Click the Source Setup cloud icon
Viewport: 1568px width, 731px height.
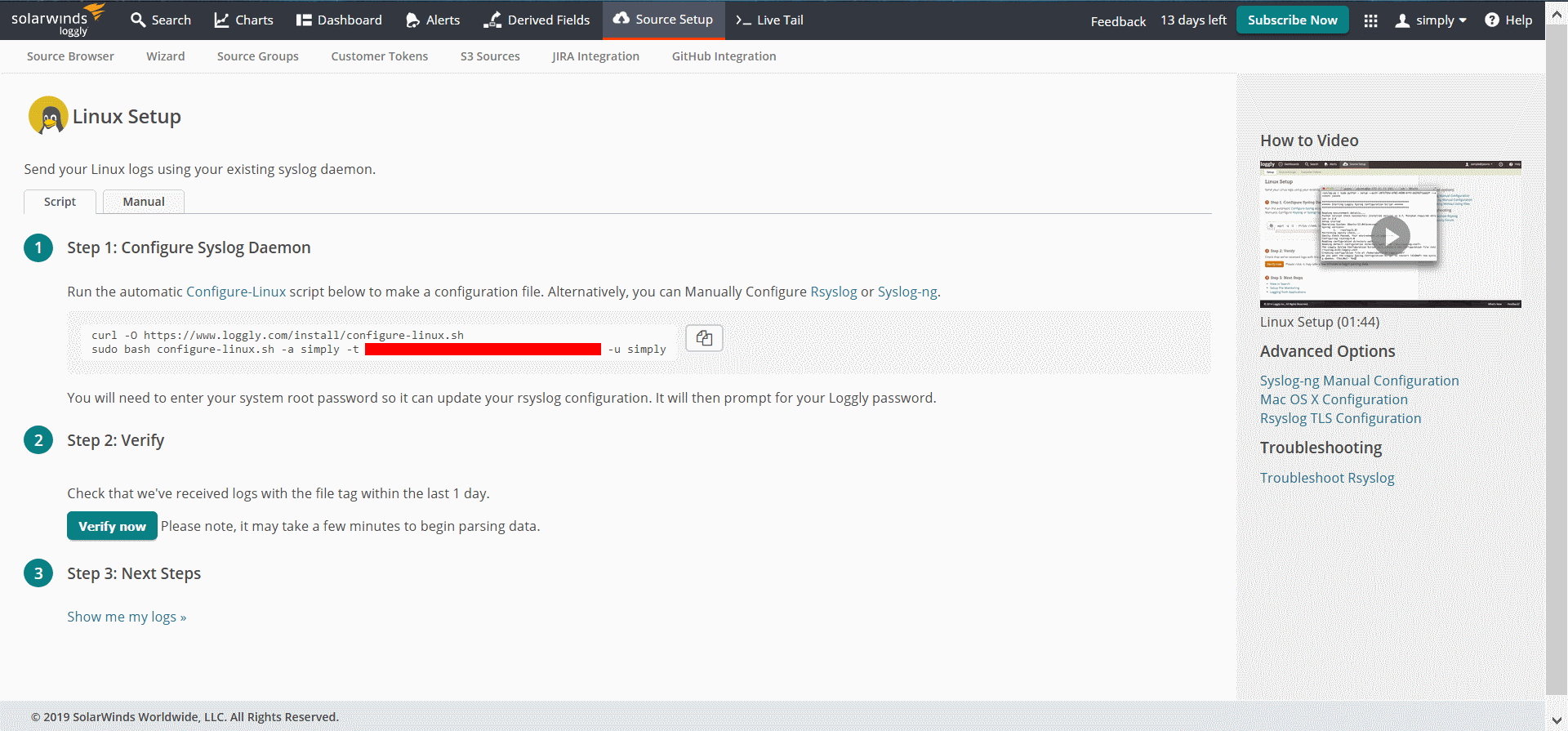[621, 18]
